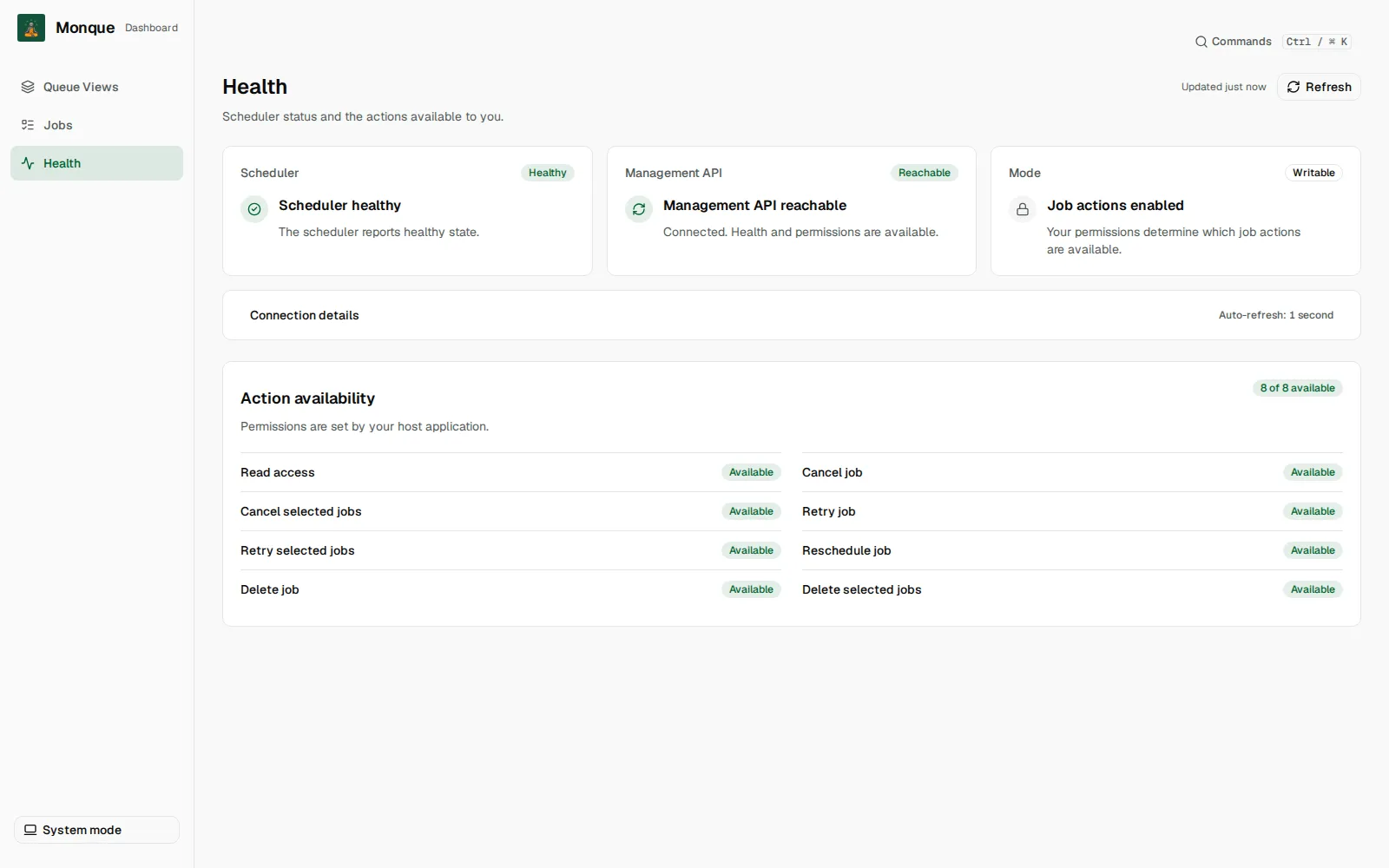Click the 8 of 8 available badge

tap(1298, 388)
